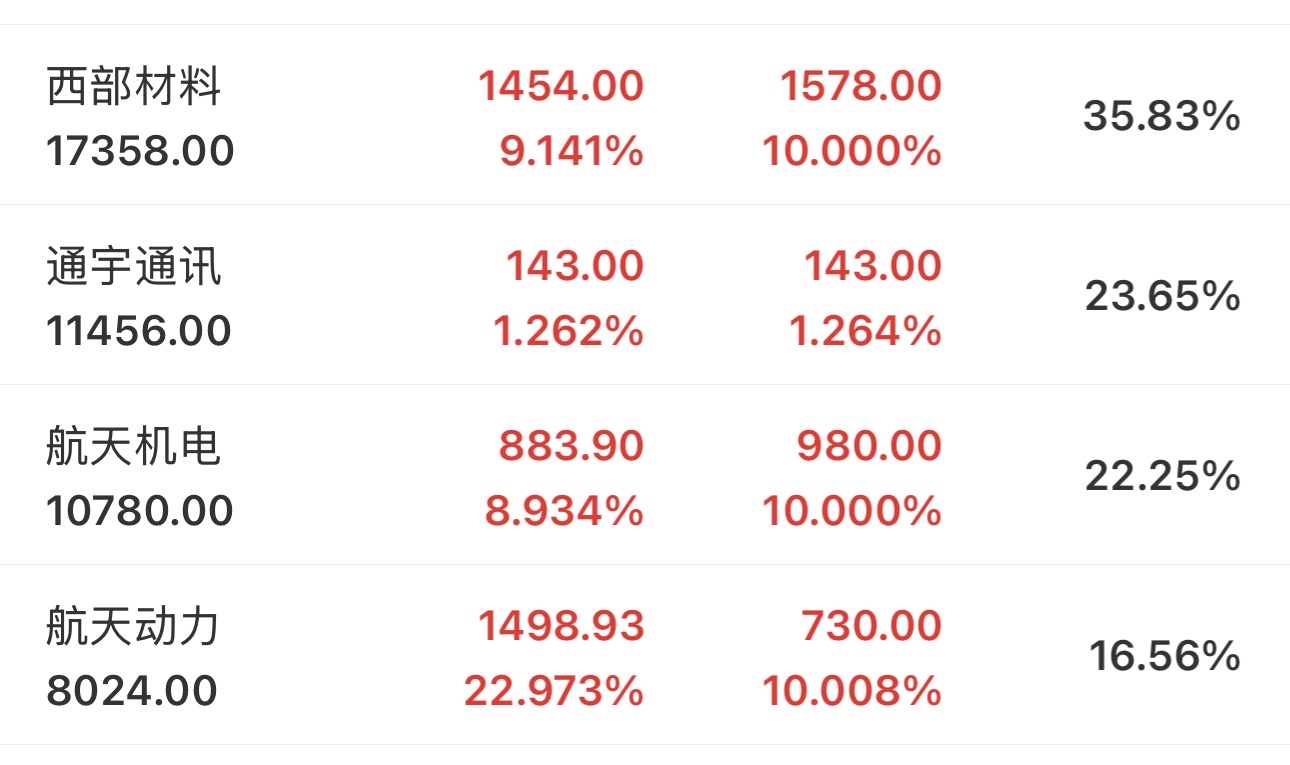
Task: Click the 23.65% position ratio
Action: (x=1162, y=296)
